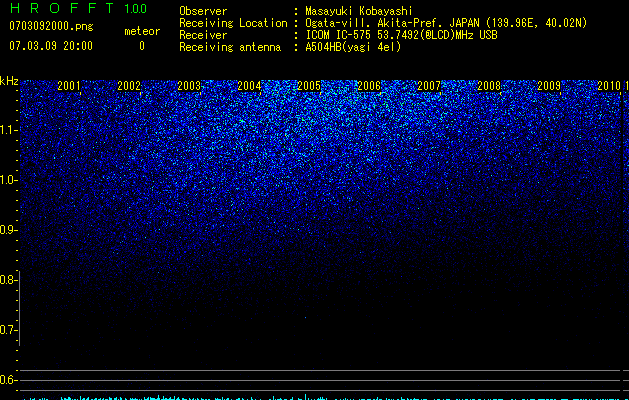Click the meteor label
Screen dimensions: 629x400
click(142, 31)
